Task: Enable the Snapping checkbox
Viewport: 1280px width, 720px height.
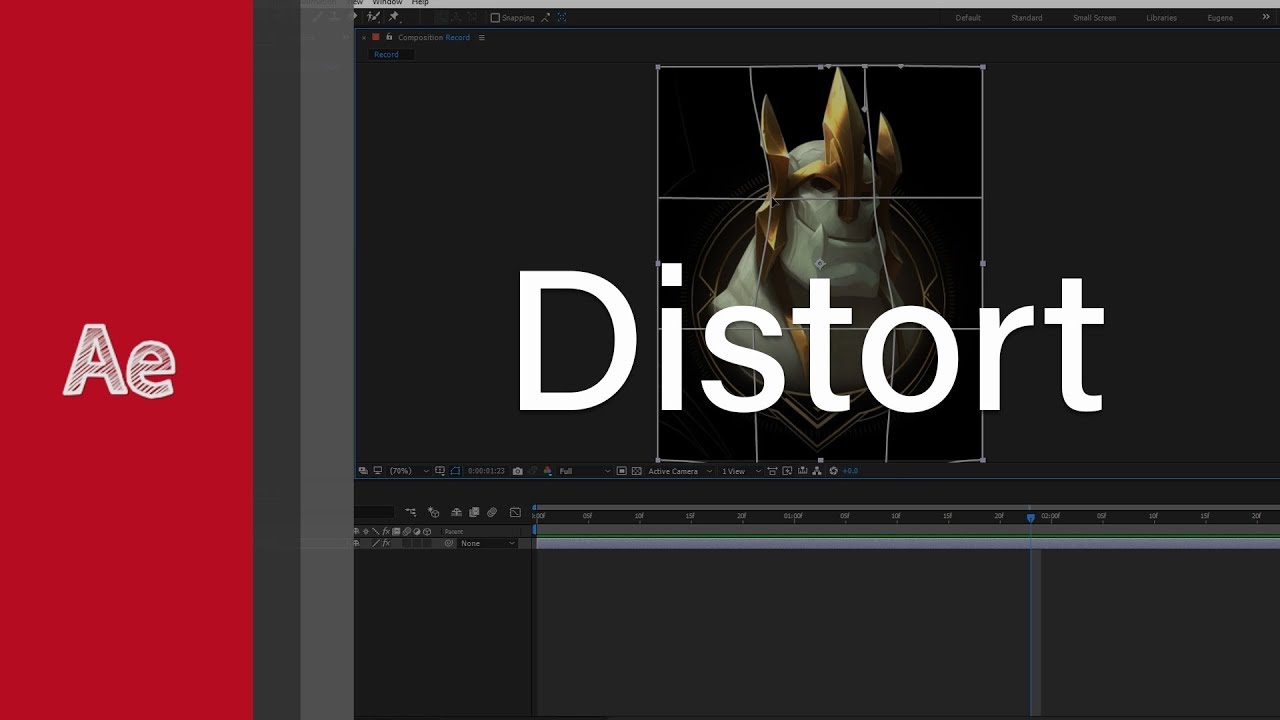Action: point(495,18)
